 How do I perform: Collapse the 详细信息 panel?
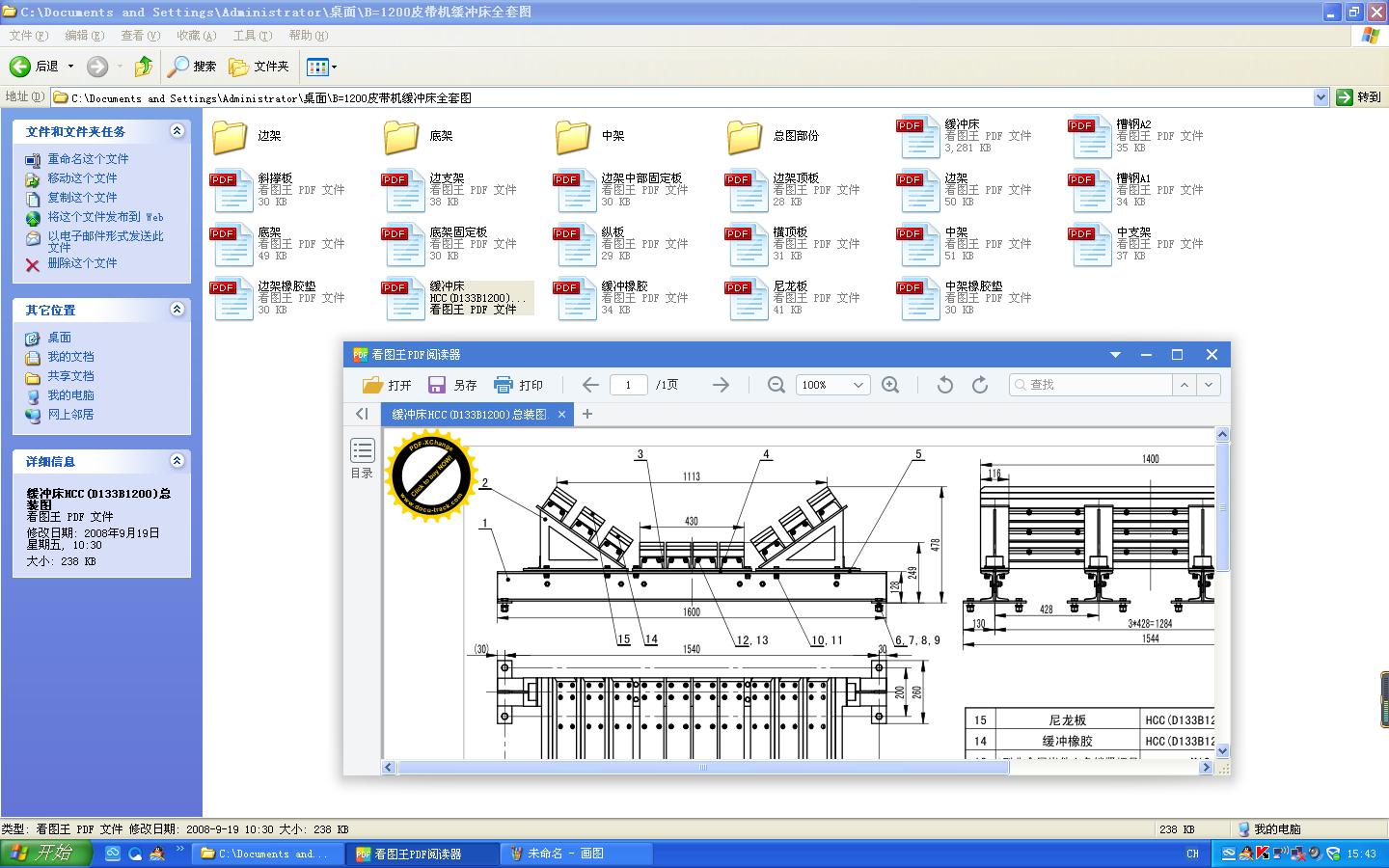tap(177, 461)
